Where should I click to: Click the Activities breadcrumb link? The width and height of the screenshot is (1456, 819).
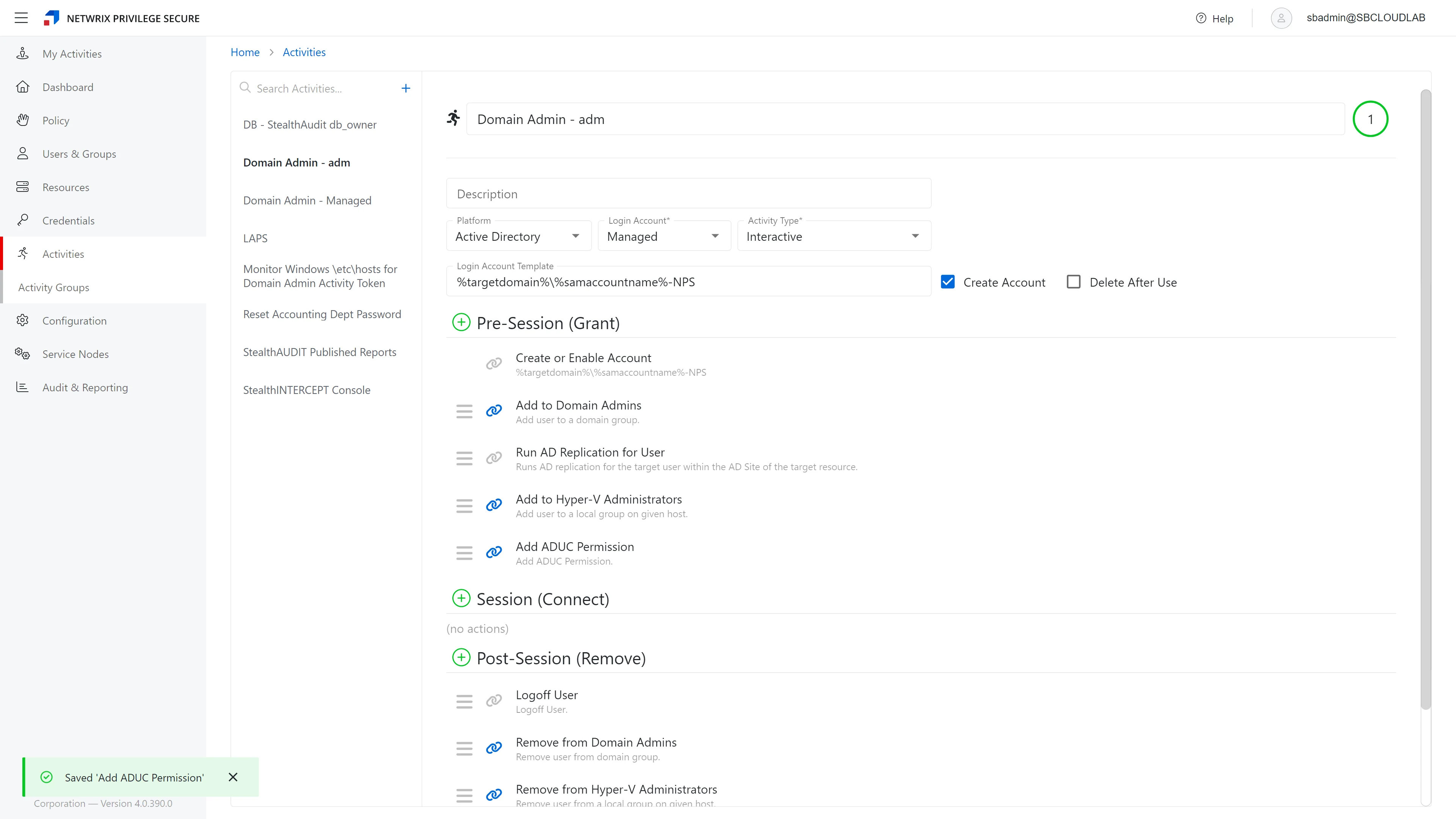pyautogui.click(x=304, y=52)
